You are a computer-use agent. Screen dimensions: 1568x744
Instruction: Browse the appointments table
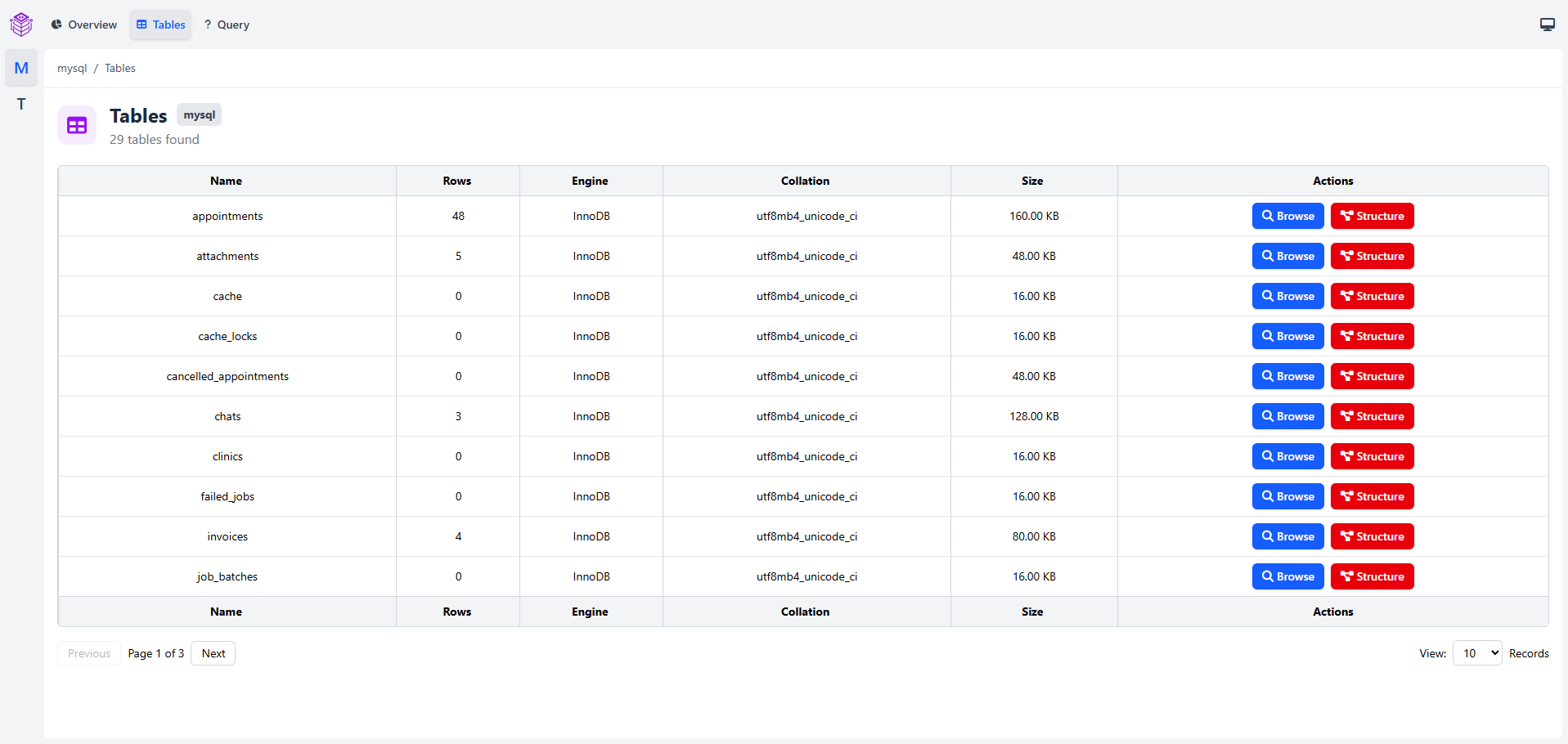(1287, 216)
